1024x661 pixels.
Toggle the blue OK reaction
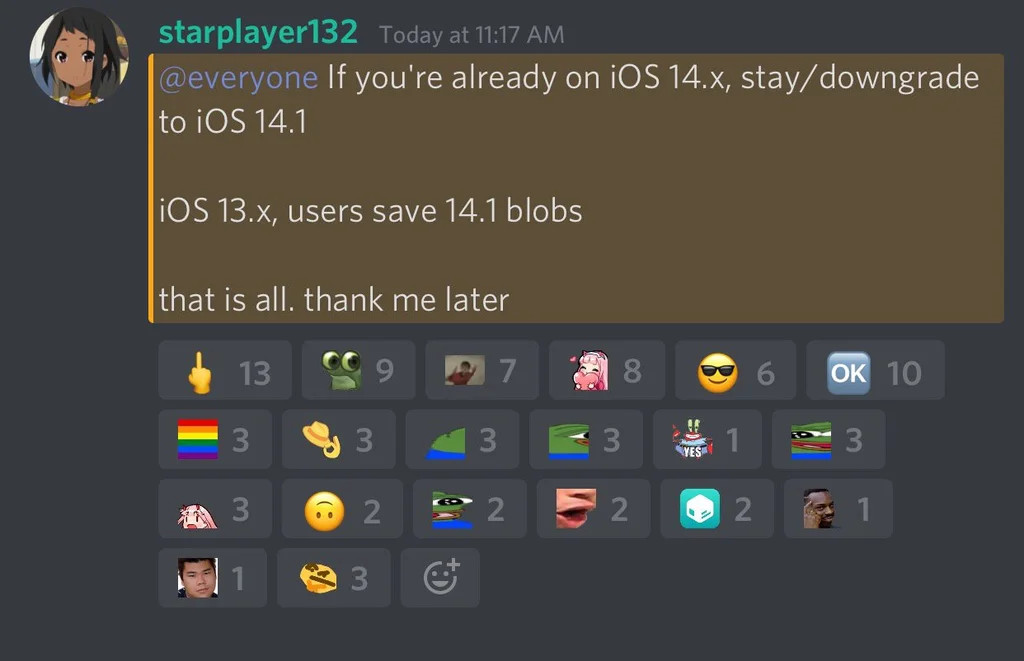[x=875, y=370]
